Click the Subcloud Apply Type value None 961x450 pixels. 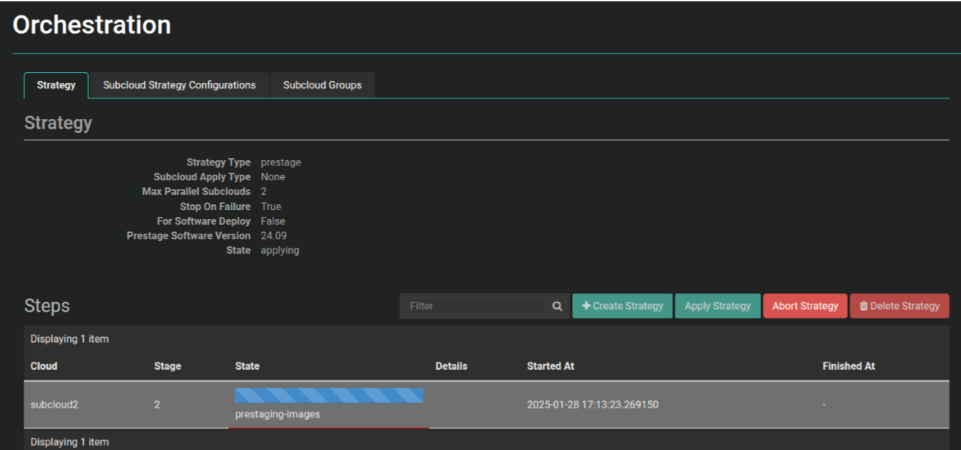pos(273,177)
